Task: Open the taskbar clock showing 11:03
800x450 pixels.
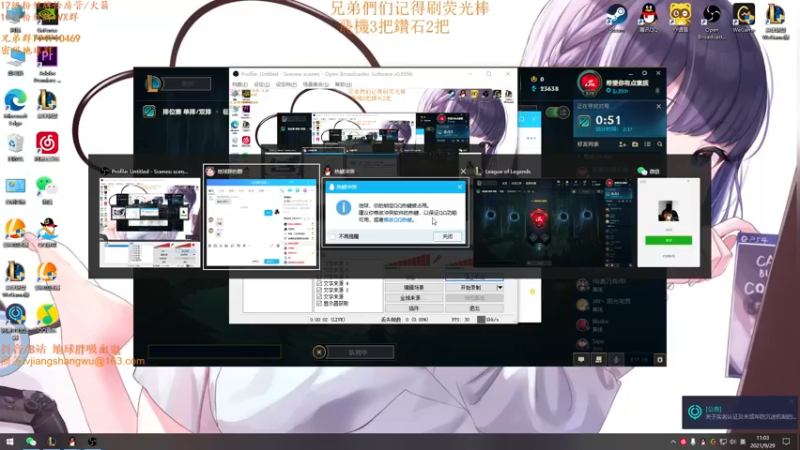Action: click(762, 441)
